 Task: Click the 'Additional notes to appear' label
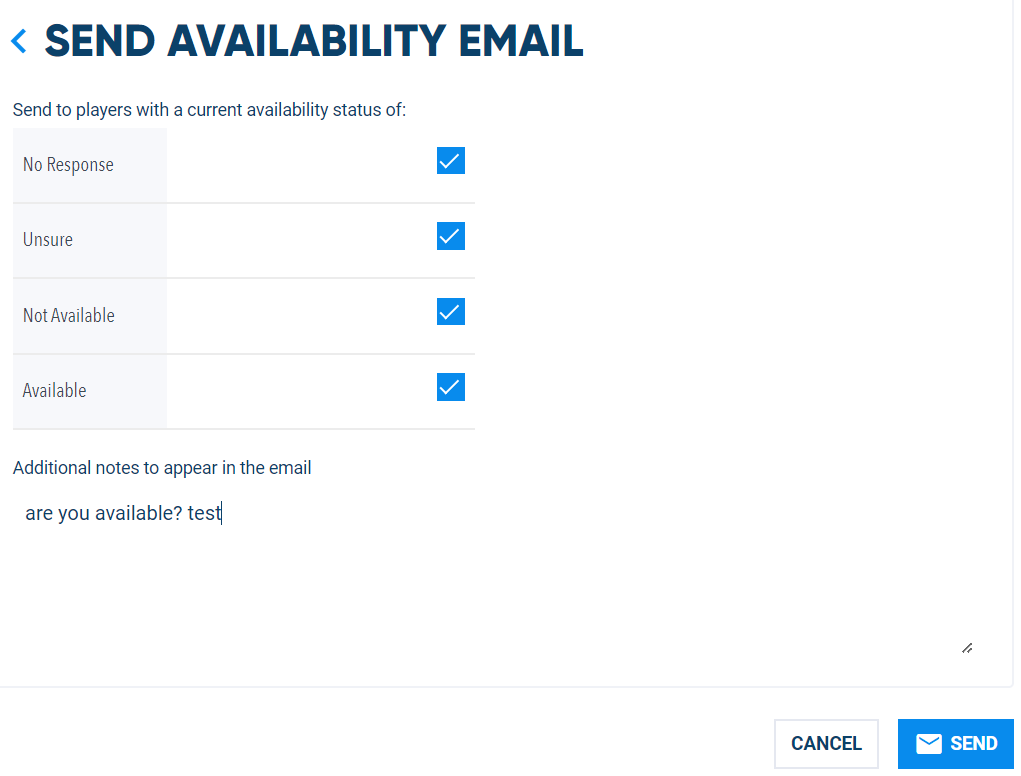pos(162,468)
